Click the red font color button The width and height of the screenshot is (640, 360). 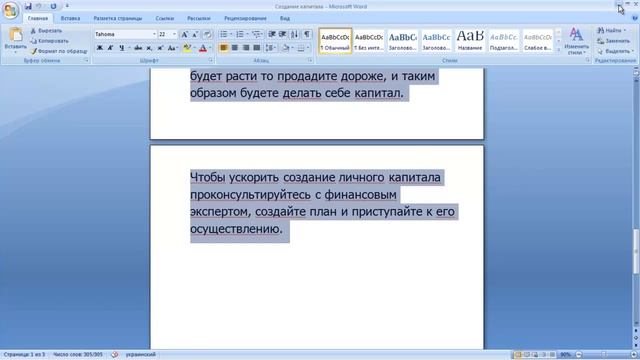tap(203, 48)
